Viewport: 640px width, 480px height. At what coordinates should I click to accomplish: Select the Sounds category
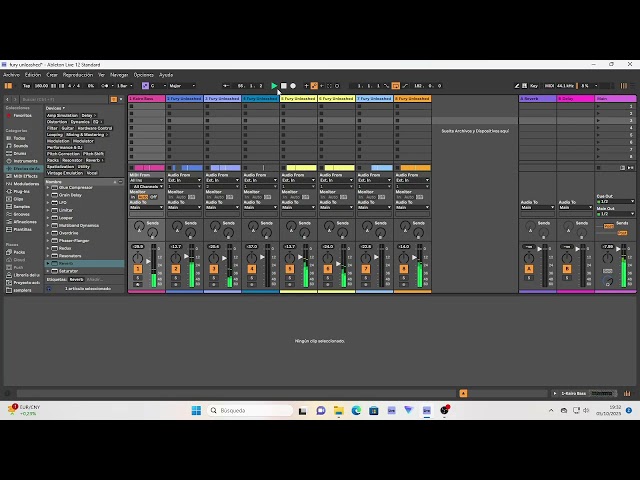[20, 146]
